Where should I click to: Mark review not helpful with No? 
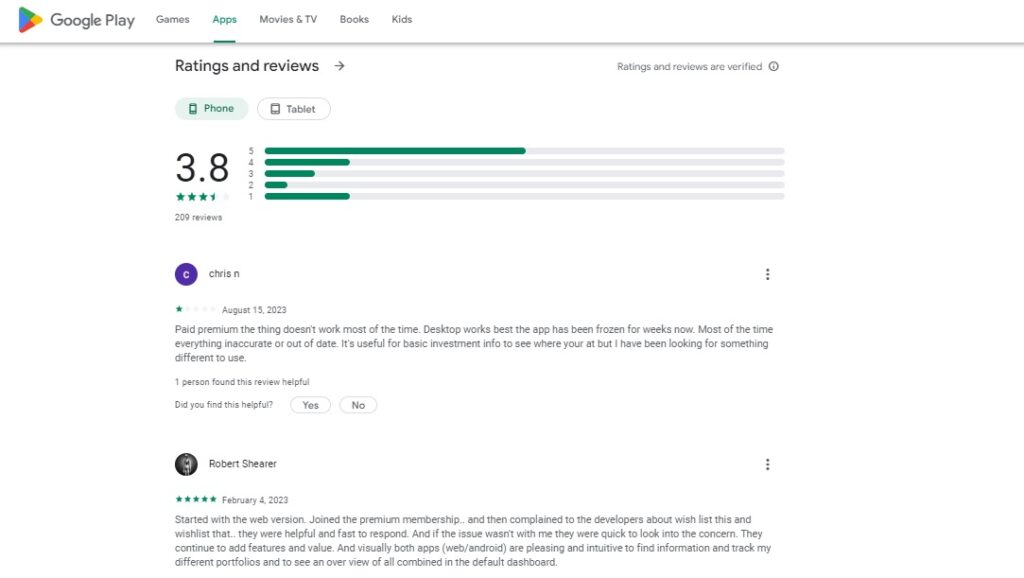click(x=358, y=405)
